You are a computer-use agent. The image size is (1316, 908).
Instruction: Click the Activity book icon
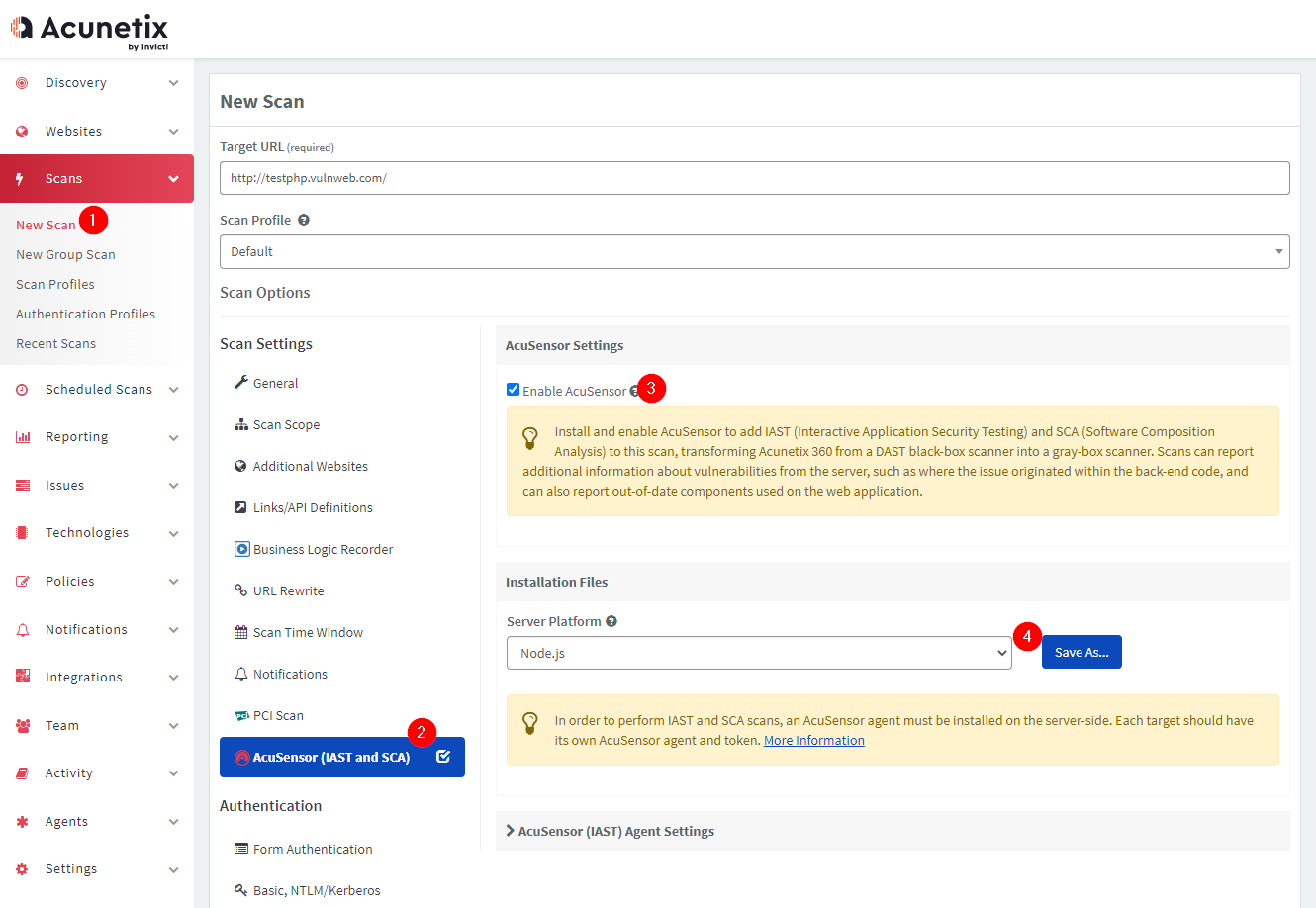click(x=22, y=773)
